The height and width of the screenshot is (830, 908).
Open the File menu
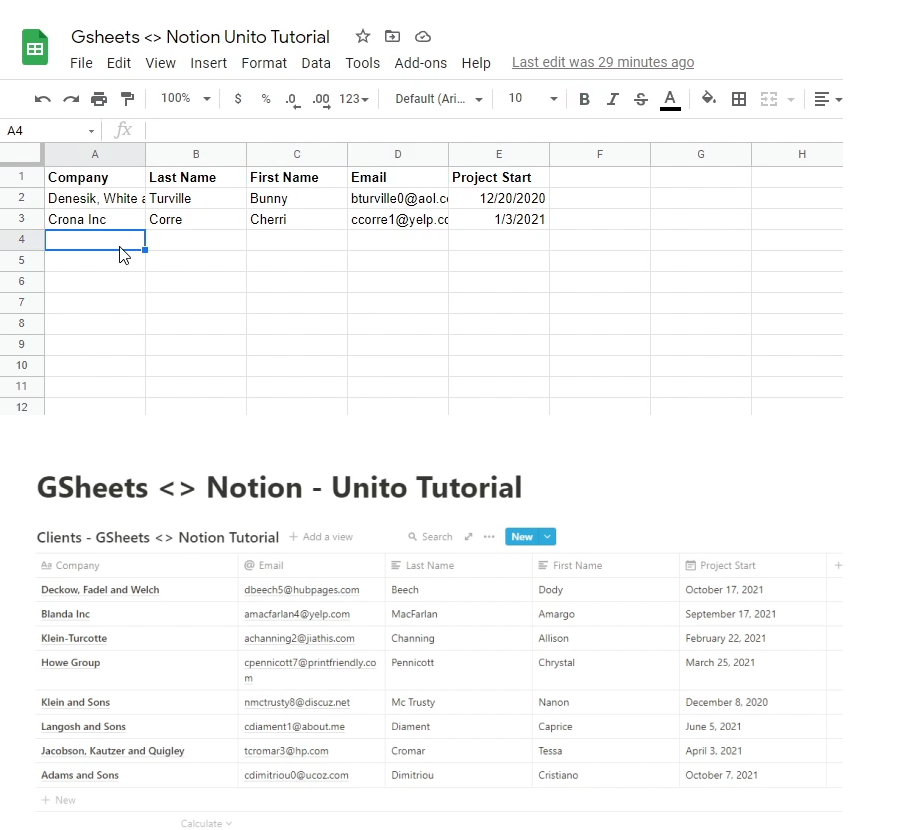point(81,63)
